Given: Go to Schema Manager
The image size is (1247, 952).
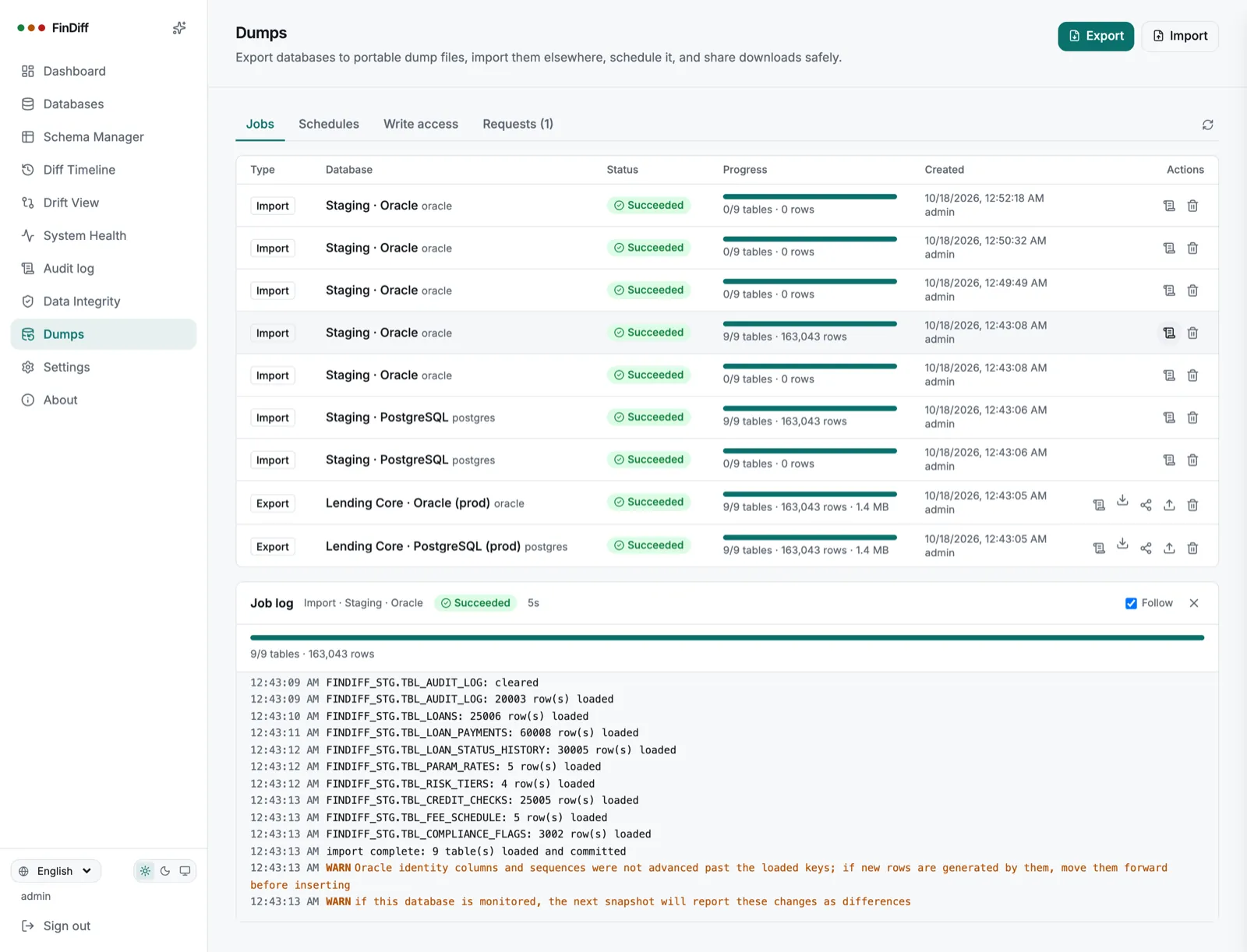Looking at the screenshot, I should coord(104,137).
